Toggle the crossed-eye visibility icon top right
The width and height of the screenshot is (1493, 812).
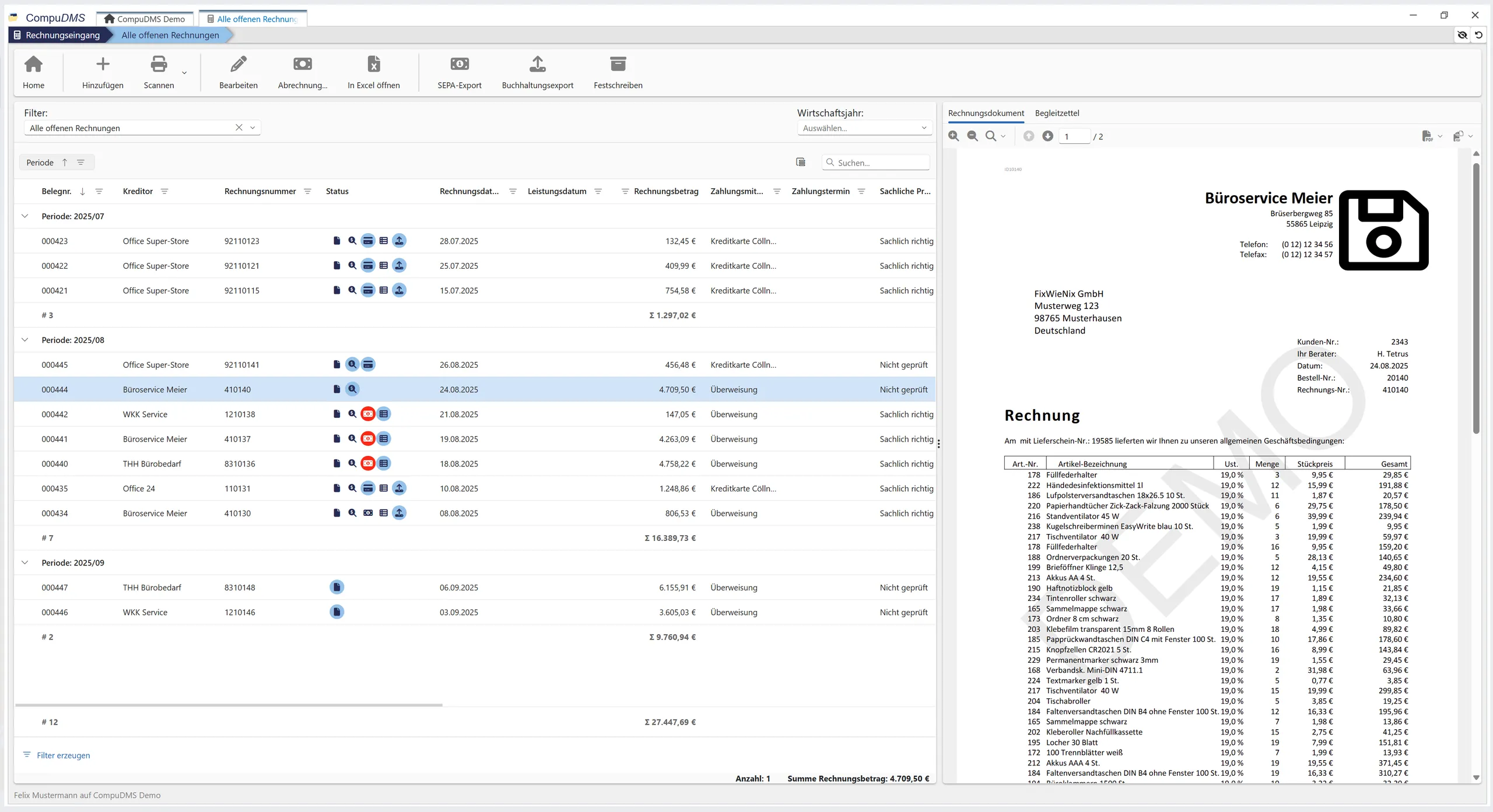click(1462, 35)
